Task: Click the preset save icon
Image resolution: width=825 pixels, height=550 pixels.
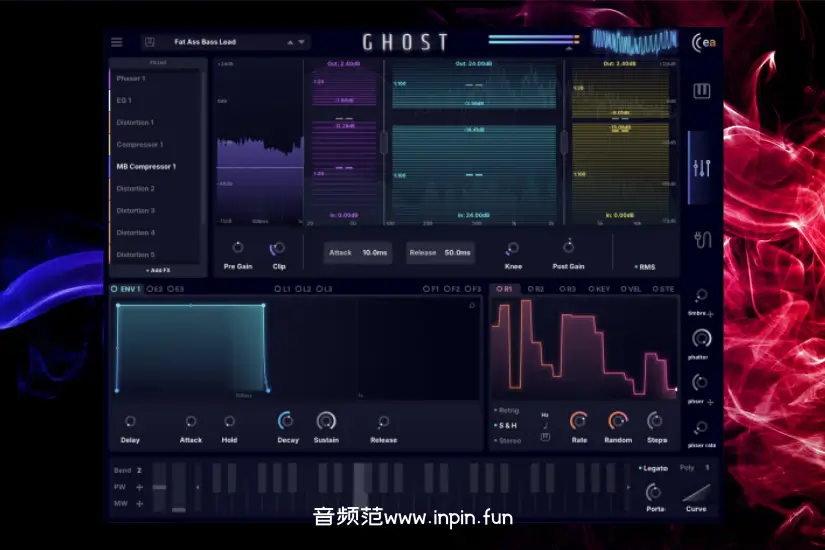Action: point(149,42)
